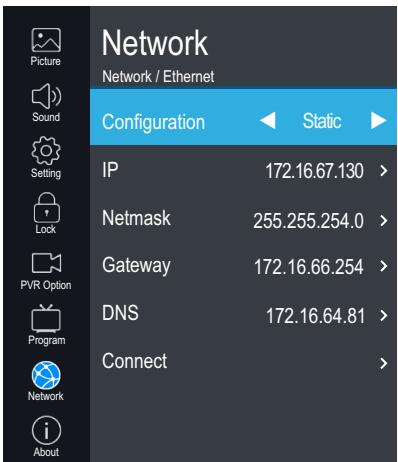The image size is (398, 462).
Task: Select DNS value 172.16.64.81
Action: 315,316
